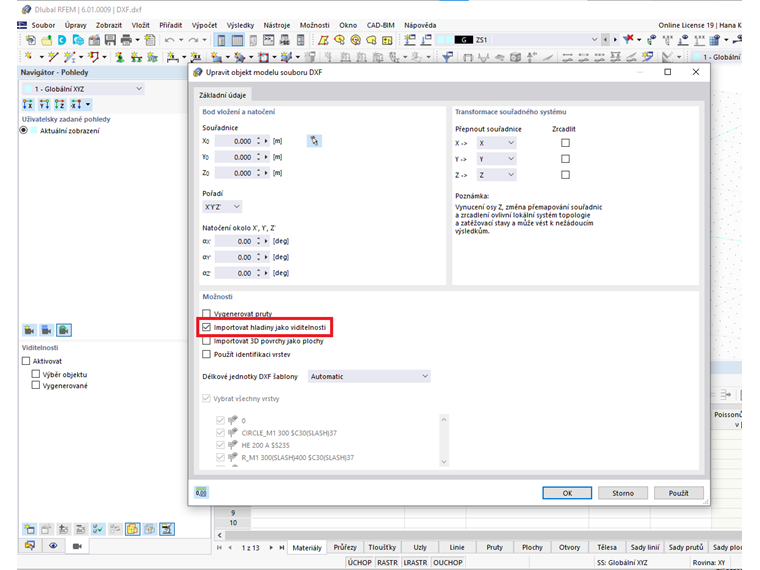This screenshot has width=760, height=570.
Task: Open the 1 - Globální XYZ dropdown in Navigator
Action: pos(83,89)
